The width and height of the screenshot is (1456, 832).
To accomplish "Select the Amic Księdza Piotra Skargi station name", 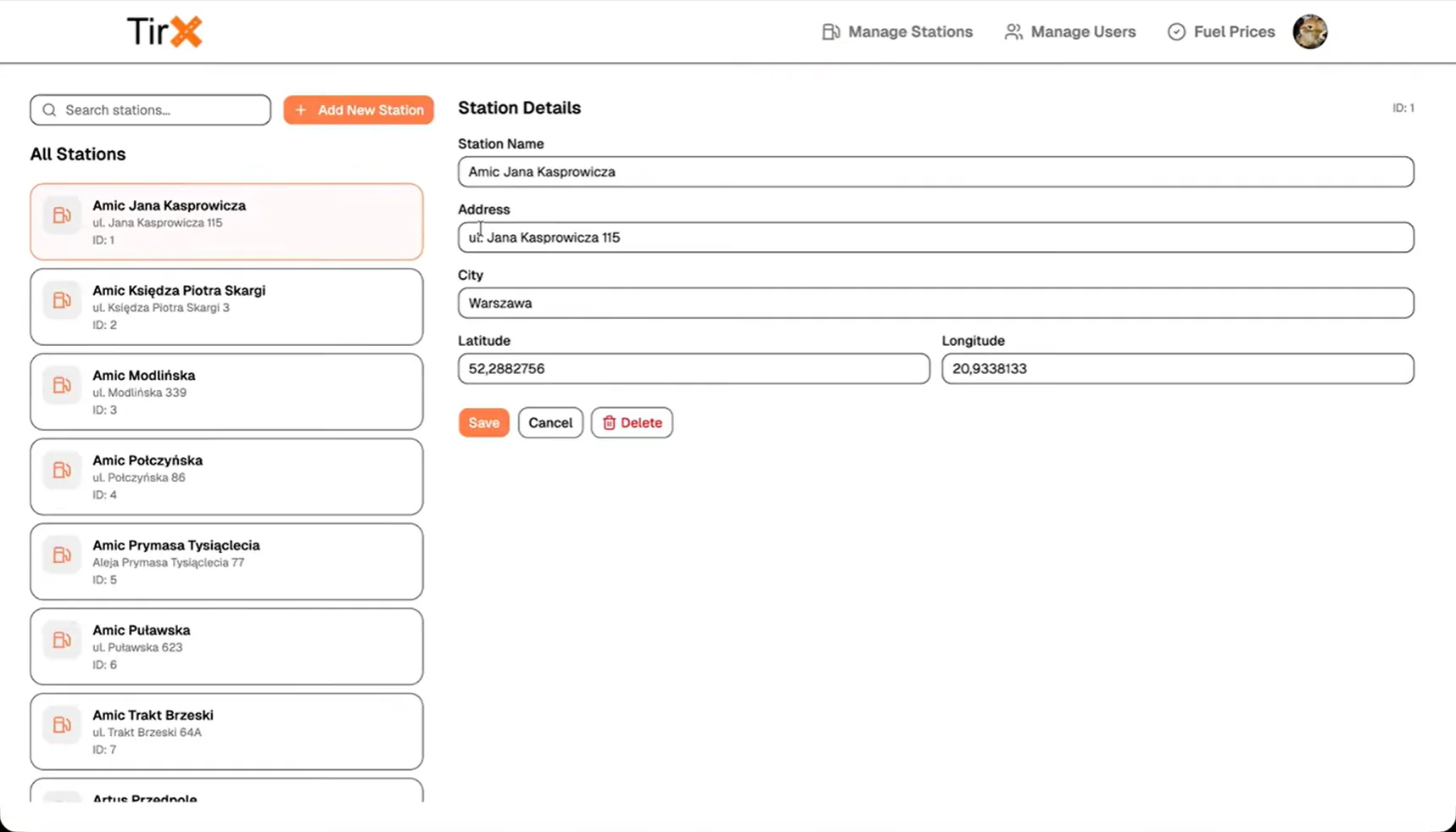I will point(179,290).
